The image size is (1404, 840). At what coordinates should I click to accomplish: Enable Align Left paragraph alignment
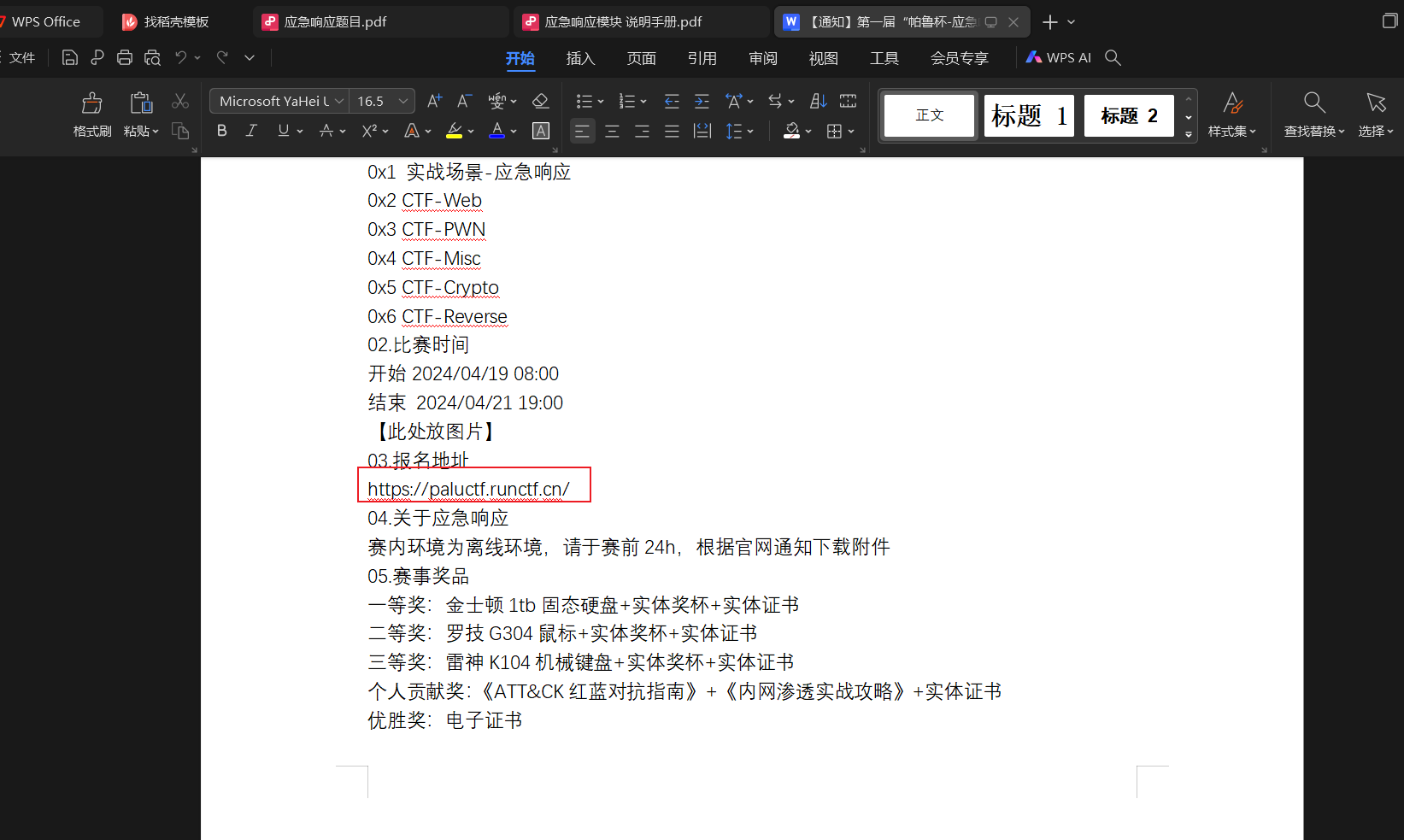pyautogui.click(x=582, y=131)
